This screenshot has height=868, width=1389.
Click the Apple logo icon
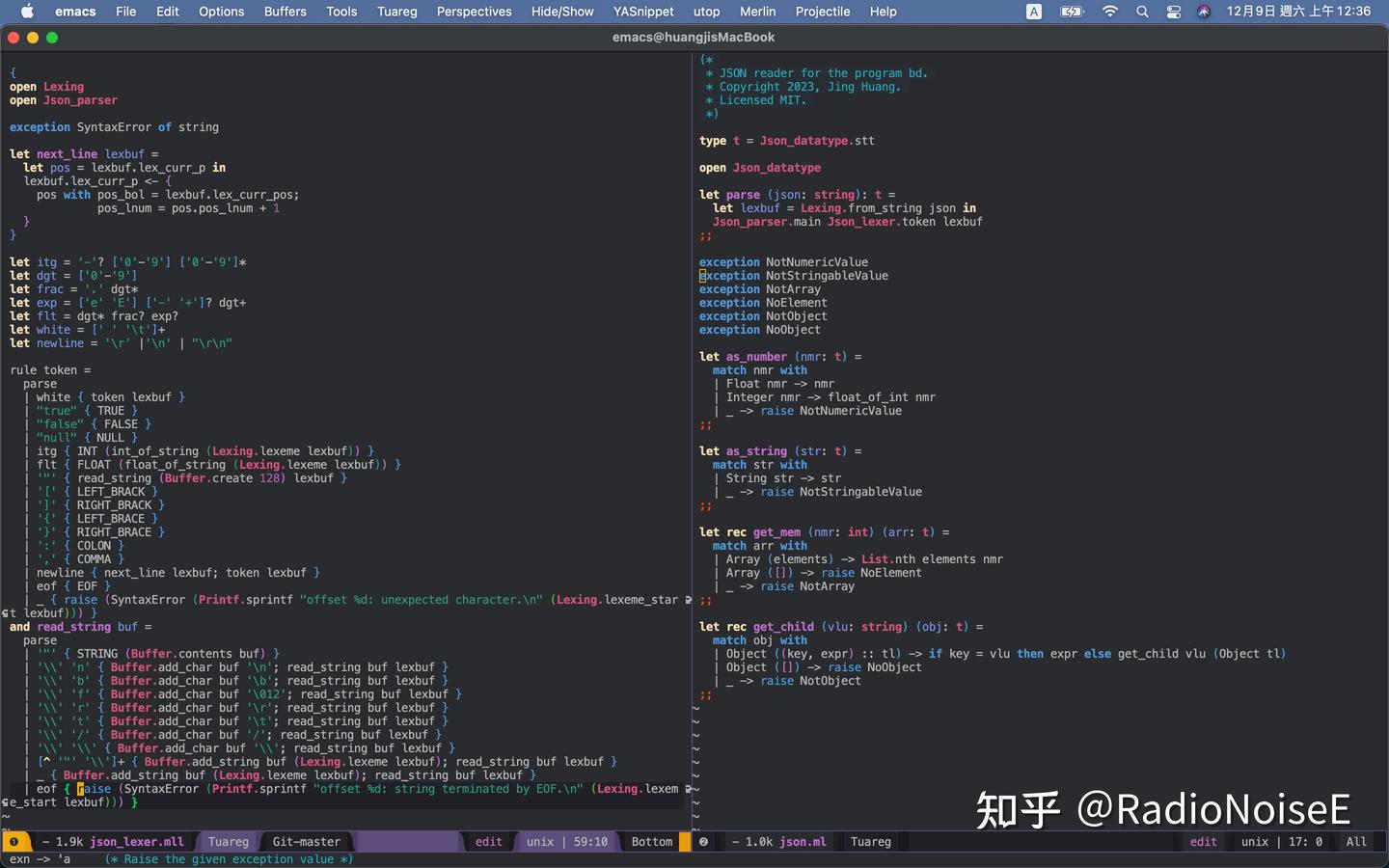click(x=26, y=12)
